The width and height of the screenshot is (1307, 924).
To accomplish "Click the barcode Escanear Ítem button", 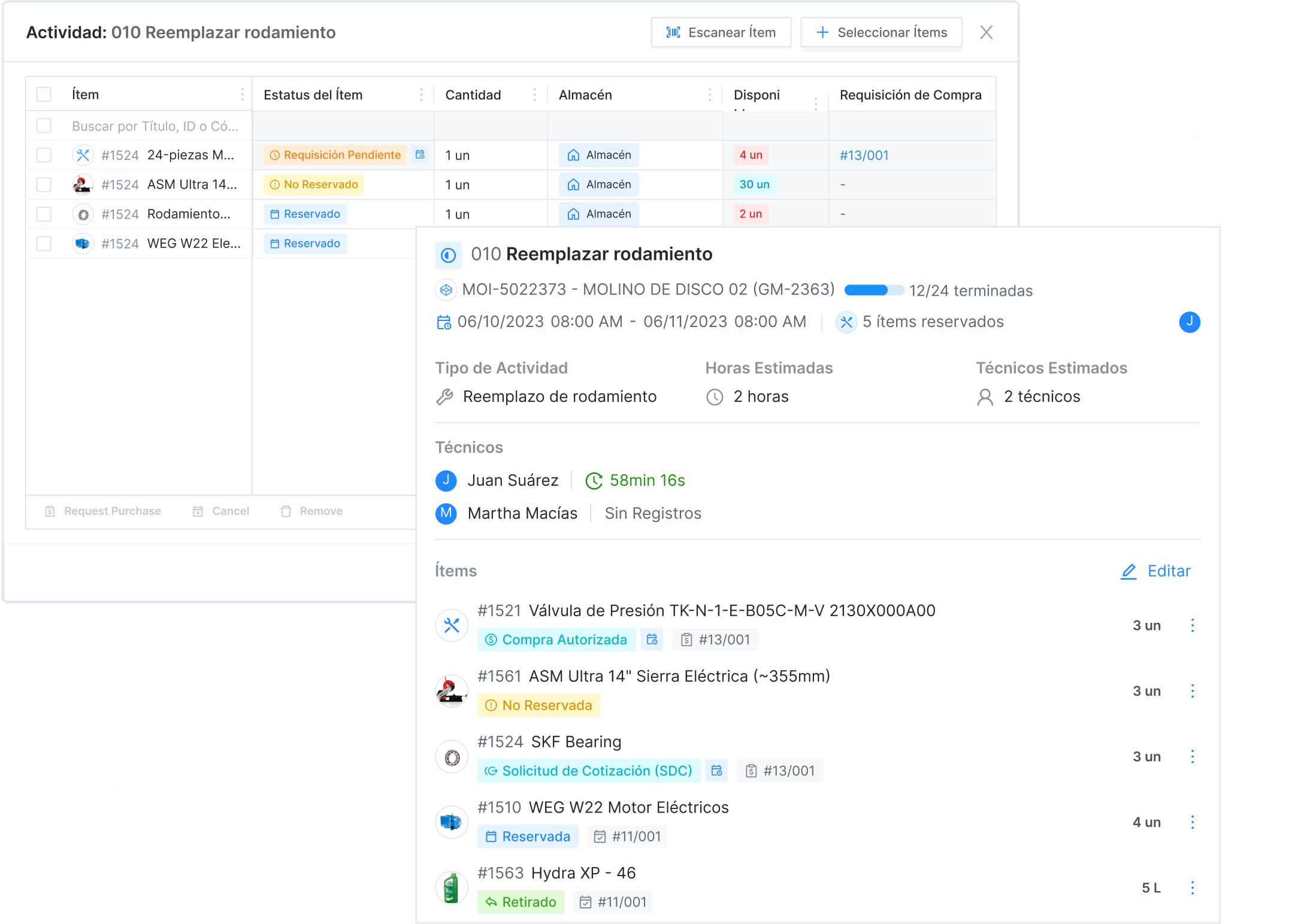I will pos(721,32).
